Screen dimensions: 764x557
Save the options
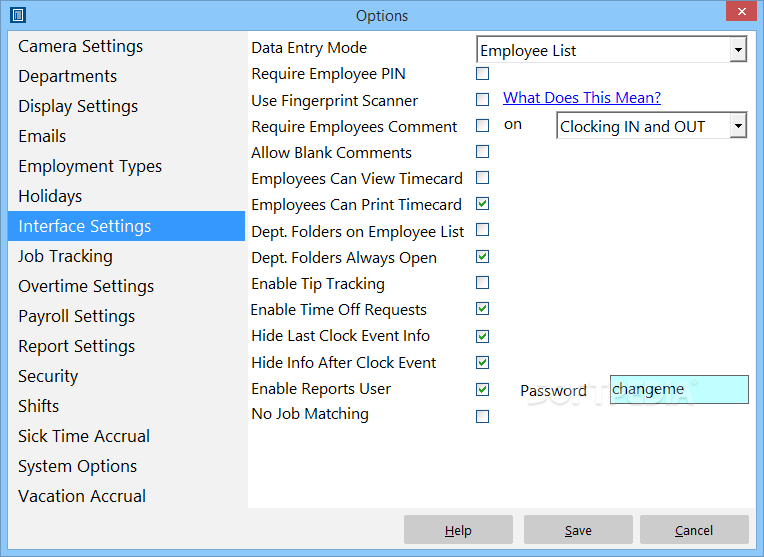pos(578,530)
